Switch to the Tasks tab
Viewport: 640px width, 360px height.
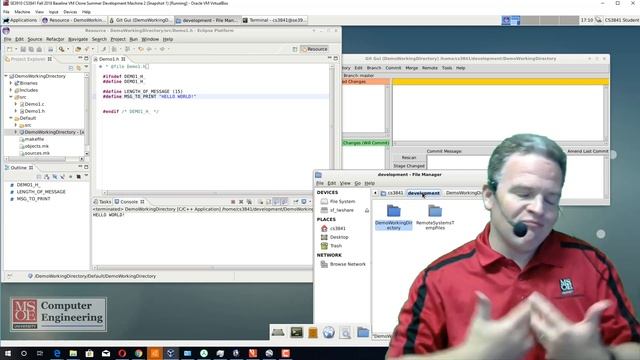[102, 202]
